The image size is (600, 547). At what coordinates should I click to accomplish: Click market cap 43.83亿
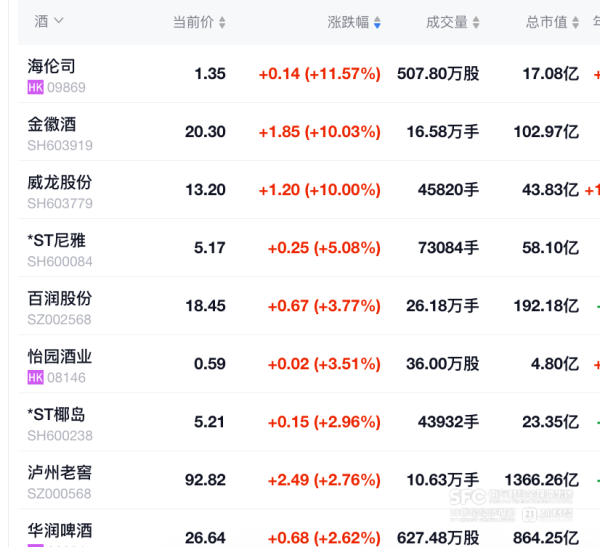551,190
